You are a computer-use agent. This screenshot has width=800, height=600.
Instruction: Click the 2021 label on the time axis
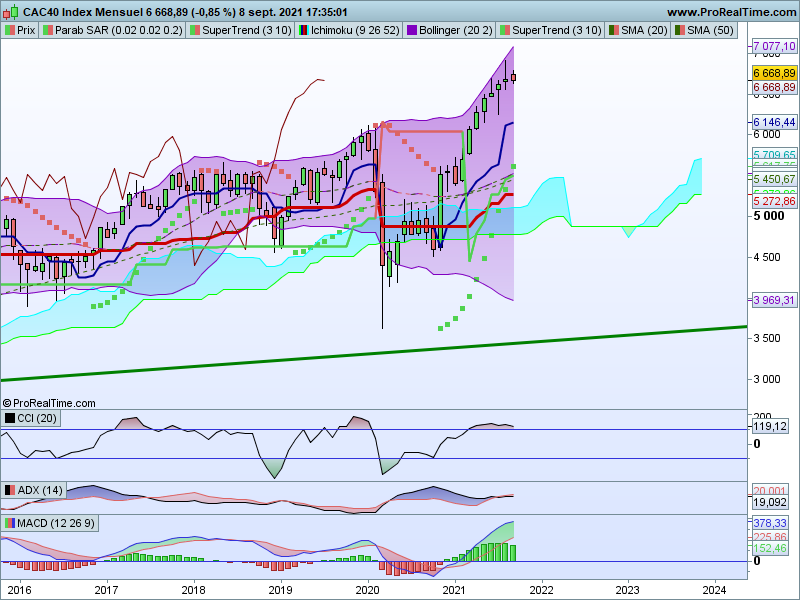tap(454, 590)
